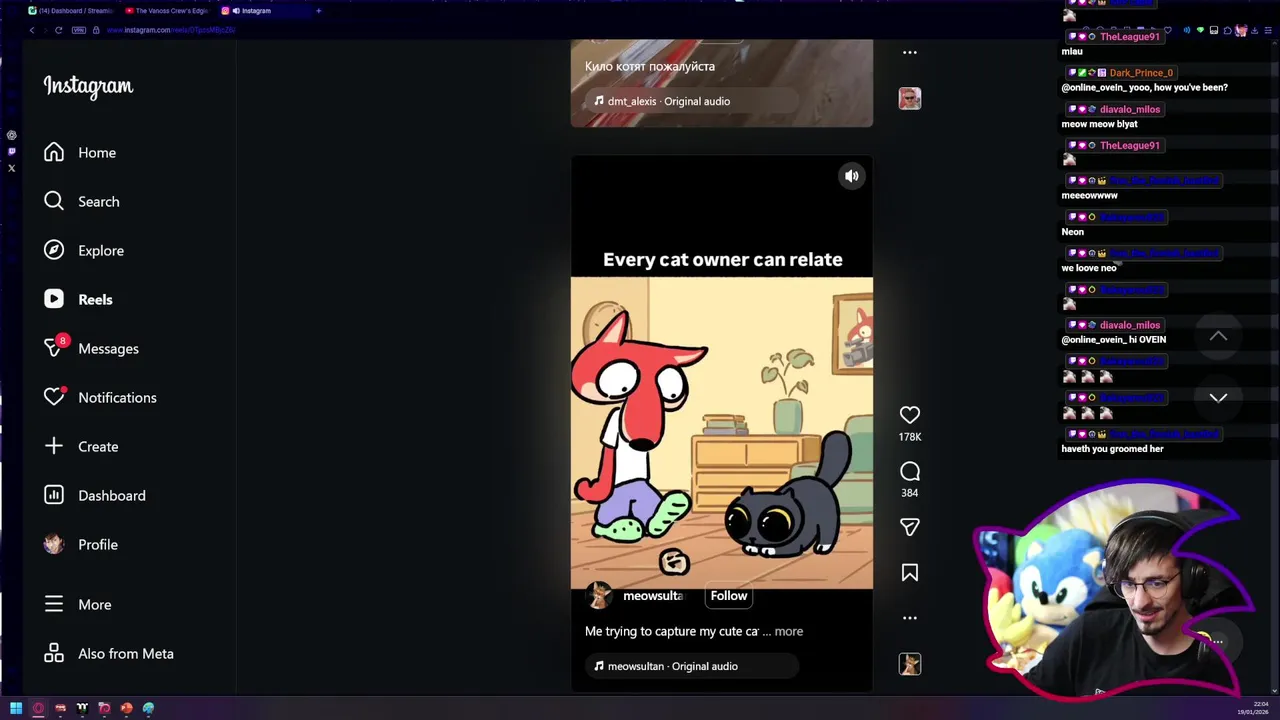Switch to The Vanoss Crew YouTube tab
This screenshot has width=1280, height=720.
[166, 11]
